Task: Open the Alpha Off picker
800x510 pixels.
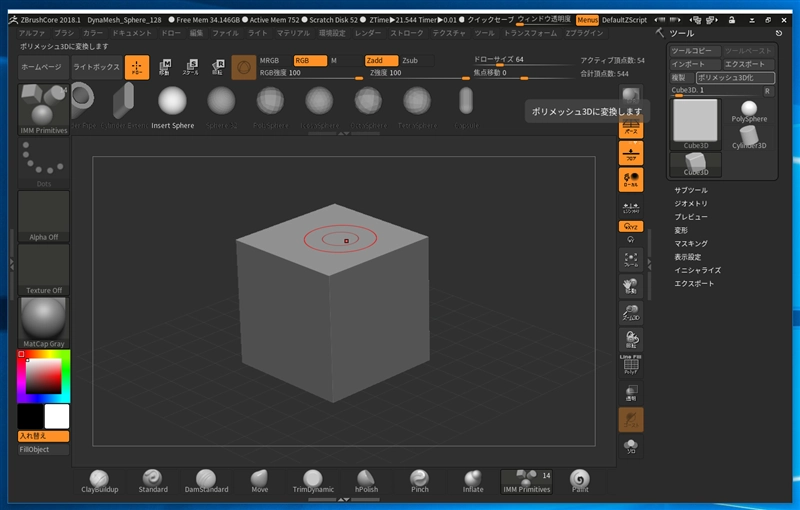Action: [x=43, y=216]
